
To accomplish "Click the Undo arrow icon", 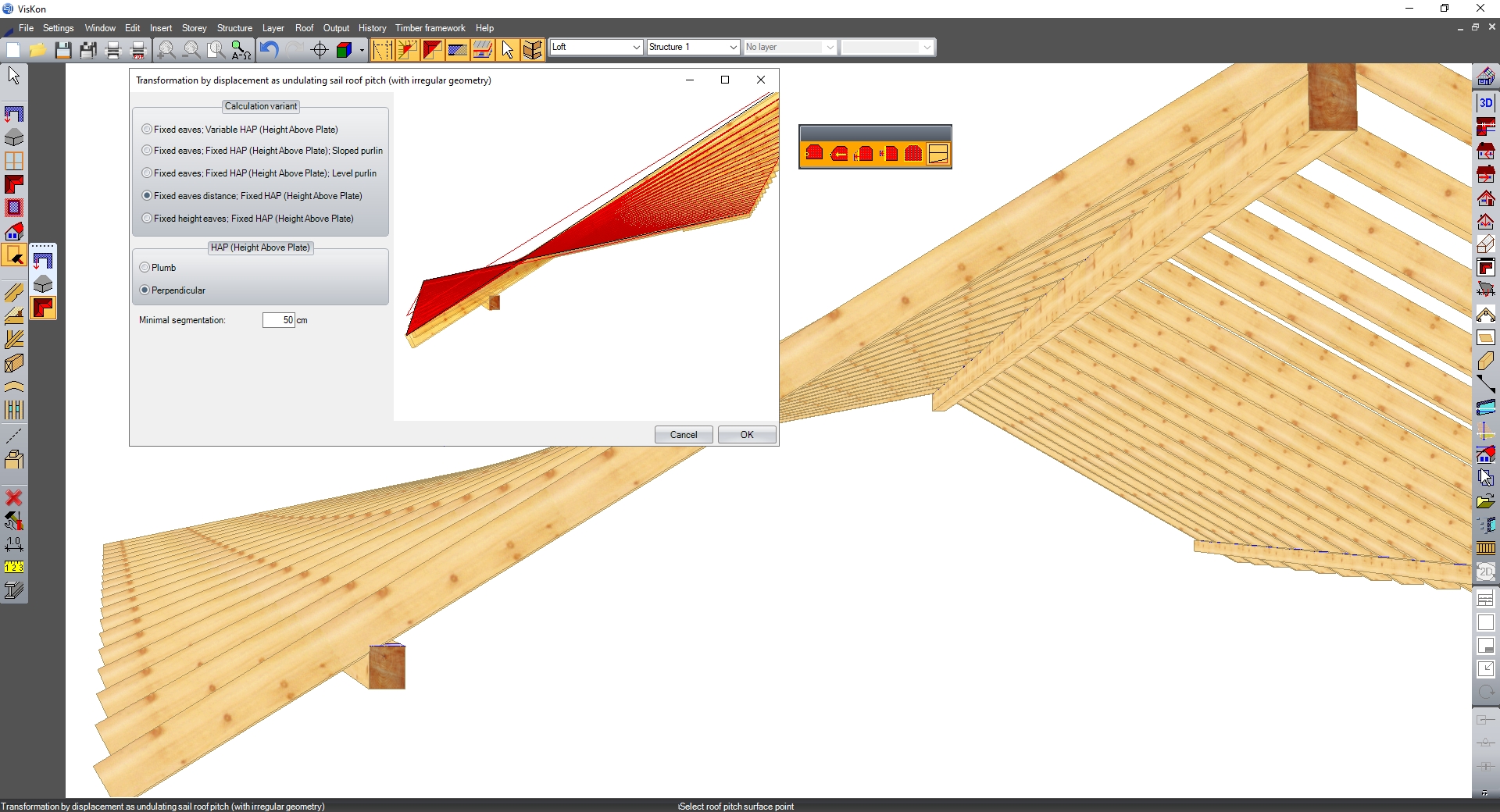I will pyautogui.click(x=269, y=51).
